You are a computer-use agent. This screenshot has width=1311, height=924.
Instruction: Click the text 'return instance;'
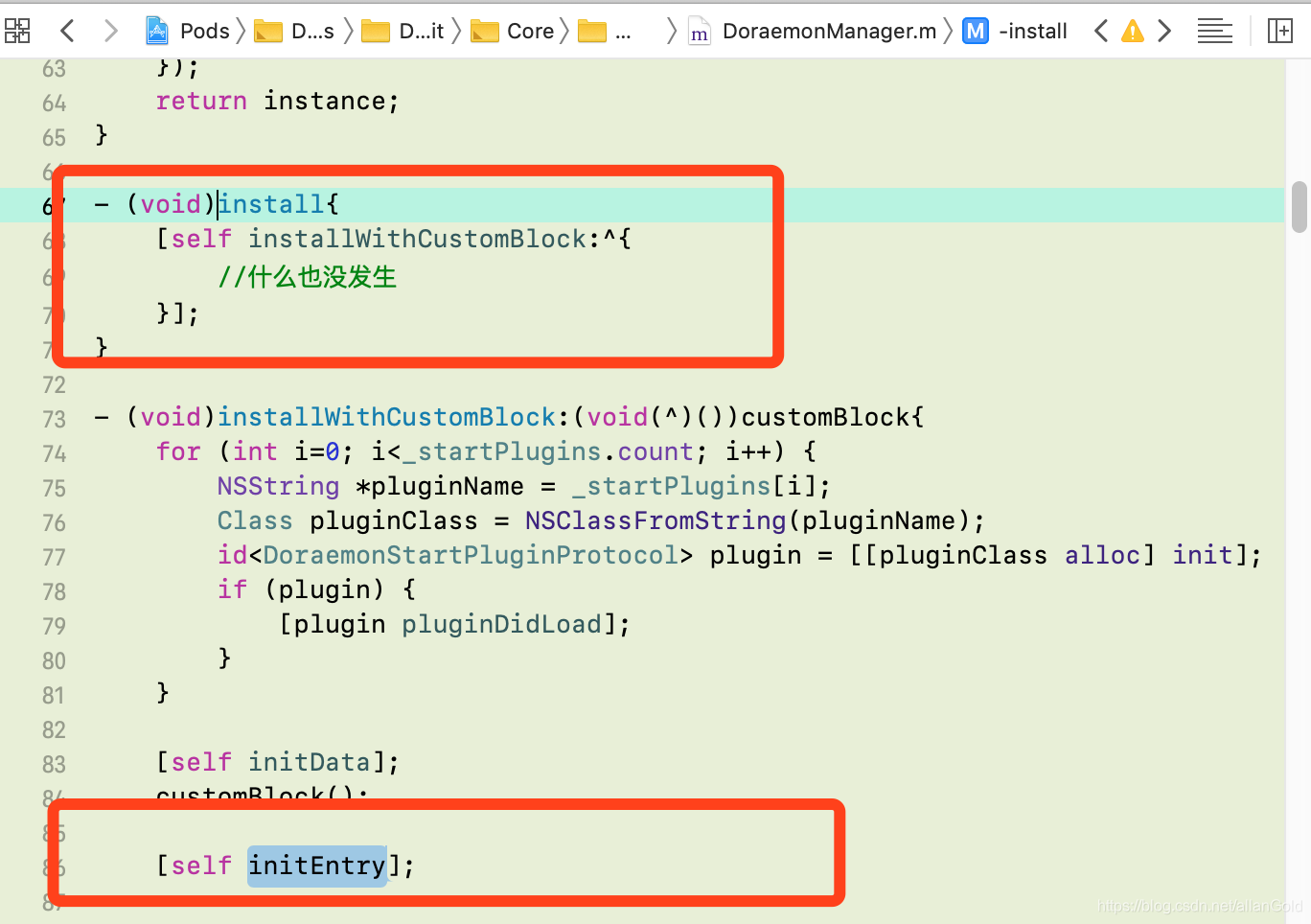[x=277, y=101]
